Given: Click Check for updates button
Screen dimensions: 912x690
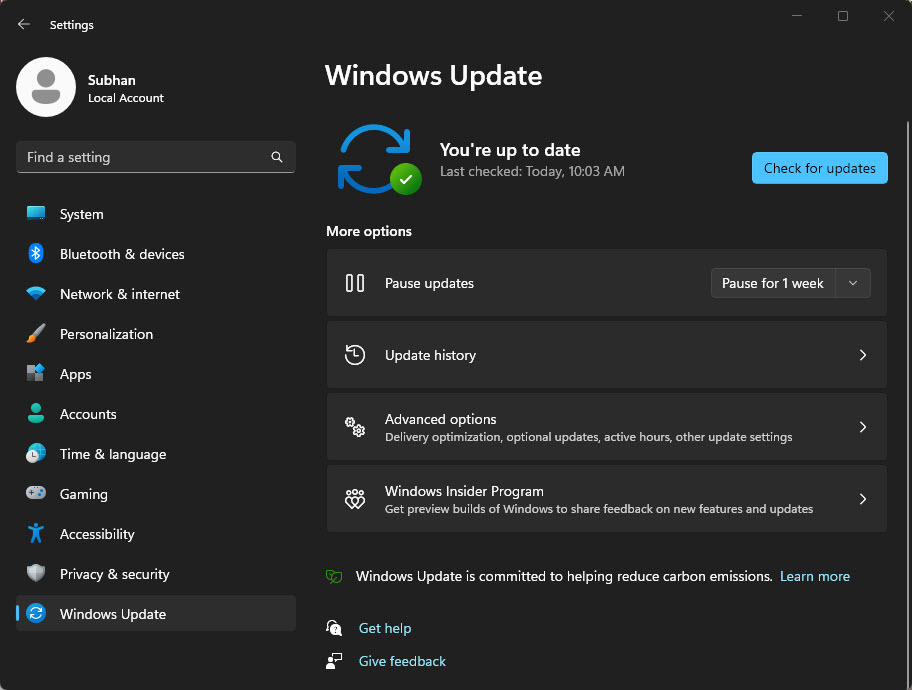Looking at the screenshot, I should [820, 168].
